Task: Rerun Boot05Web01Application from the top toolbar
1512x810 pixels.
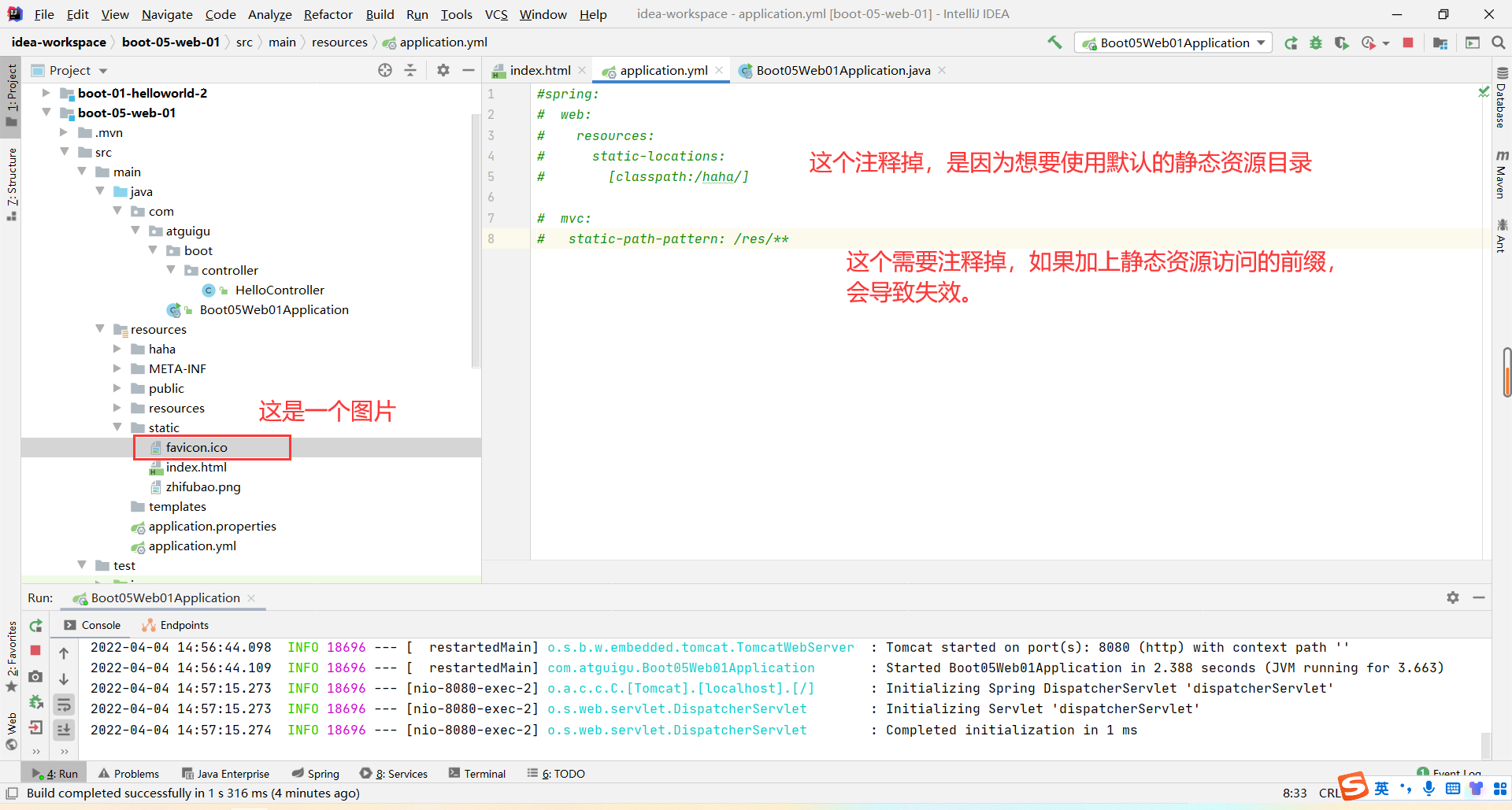Action: pyautogui.click(x=1291, y=43)
